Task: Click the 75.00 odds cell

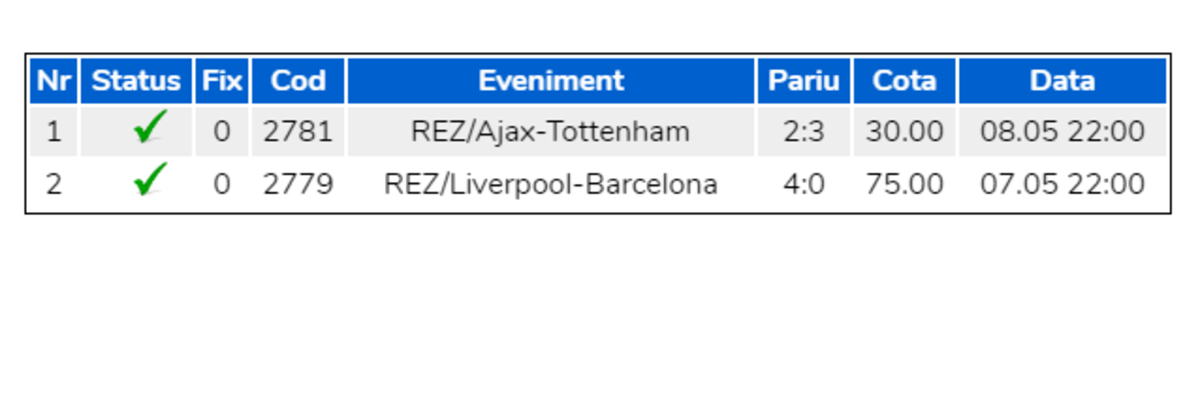Action: click(904, 184)
